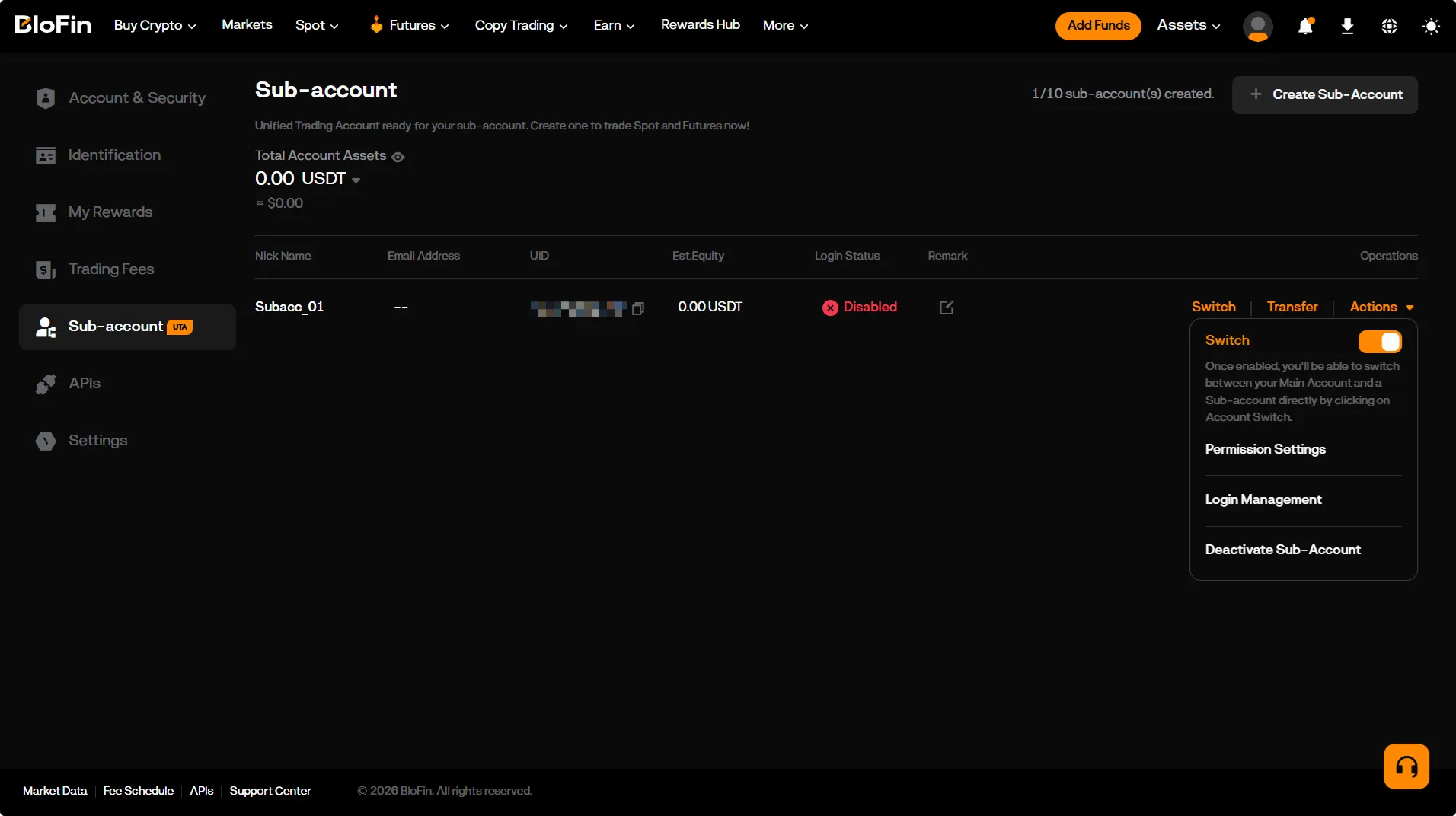Collapse the Actions dropdown for Subacc_01
This screenshot has width=1456, height=816.
(1381, 307)
